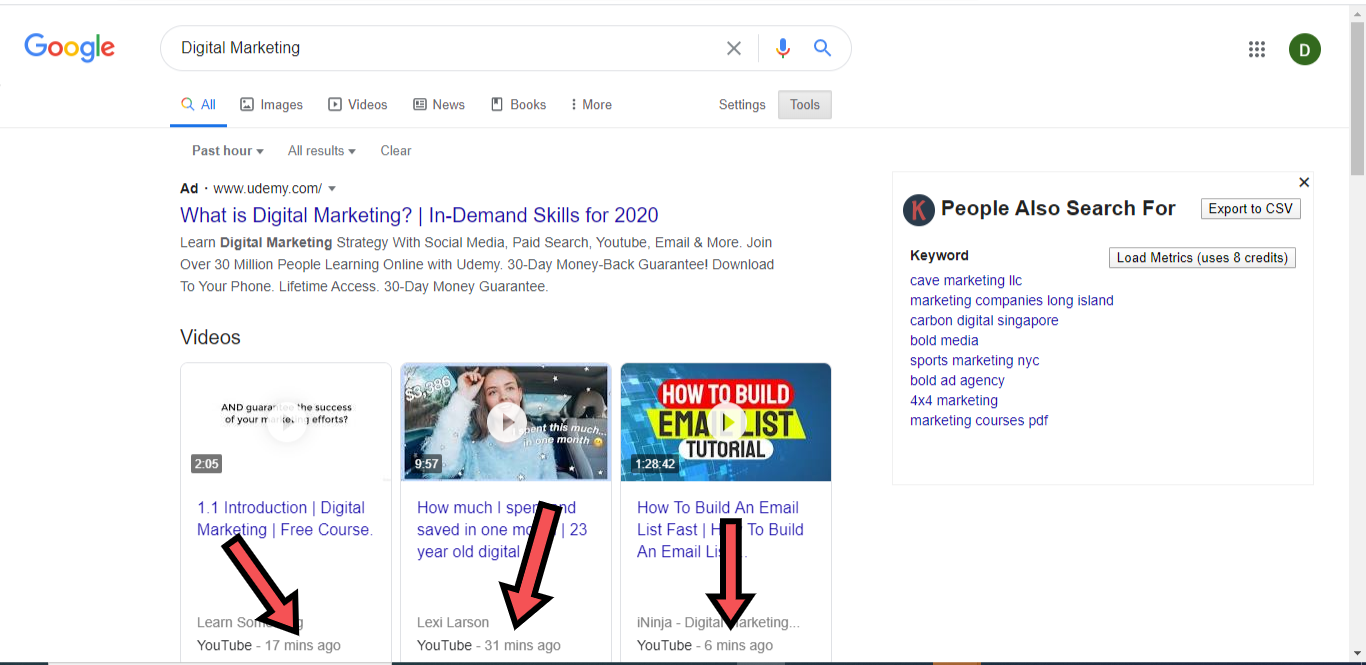
Task: Export keywords to CSV
Action: pos(1250,209)
